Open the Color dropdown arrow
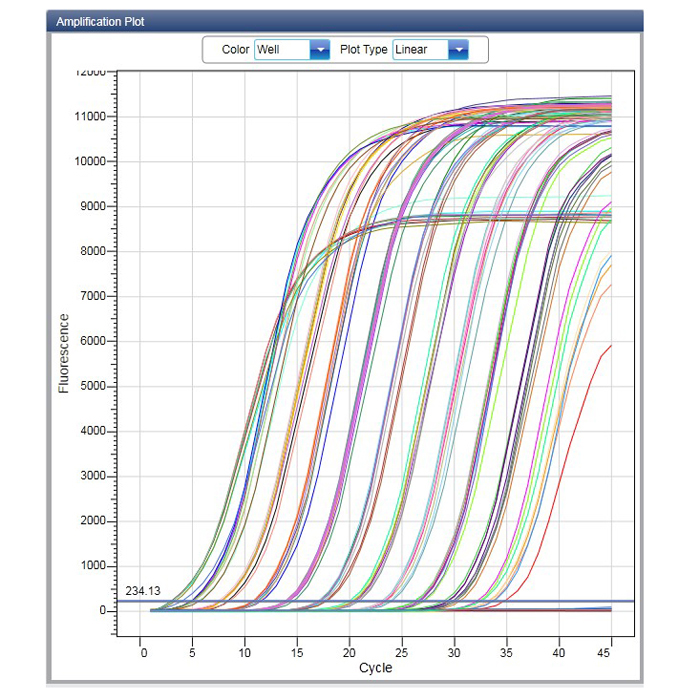This screenshot has width=700, height=700. pos(320,49)
